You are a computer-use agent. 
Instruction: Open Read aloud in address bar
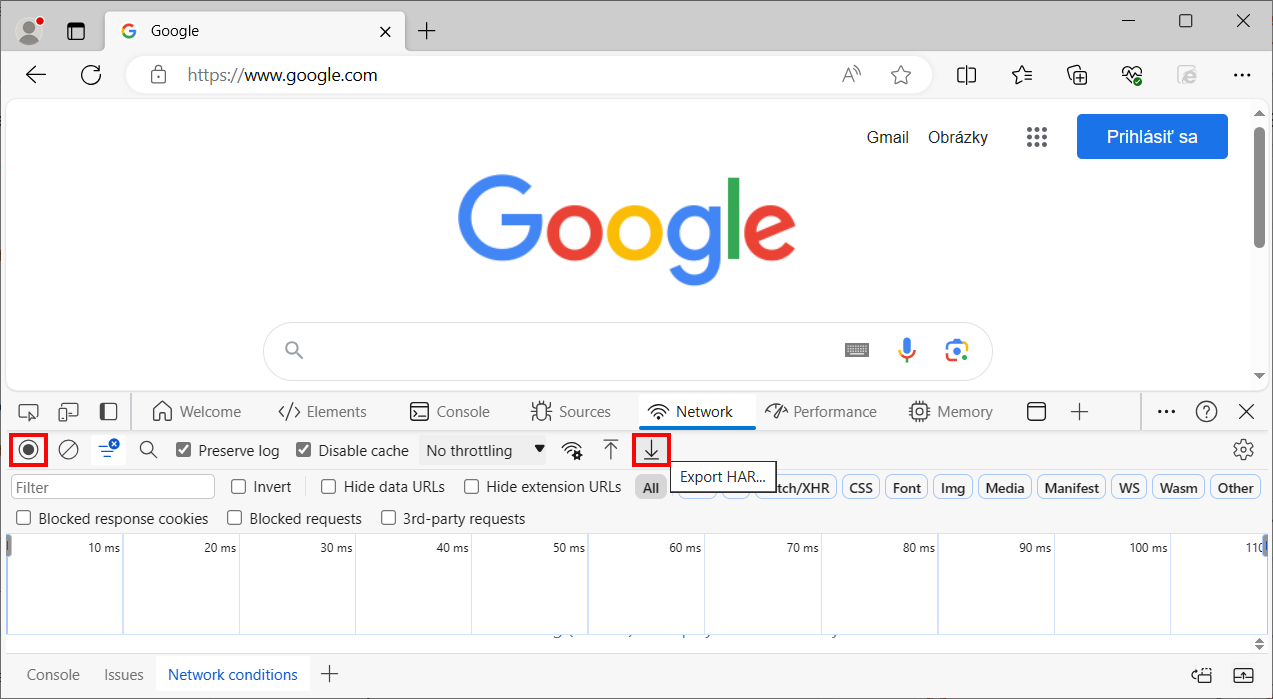(852, 75)
